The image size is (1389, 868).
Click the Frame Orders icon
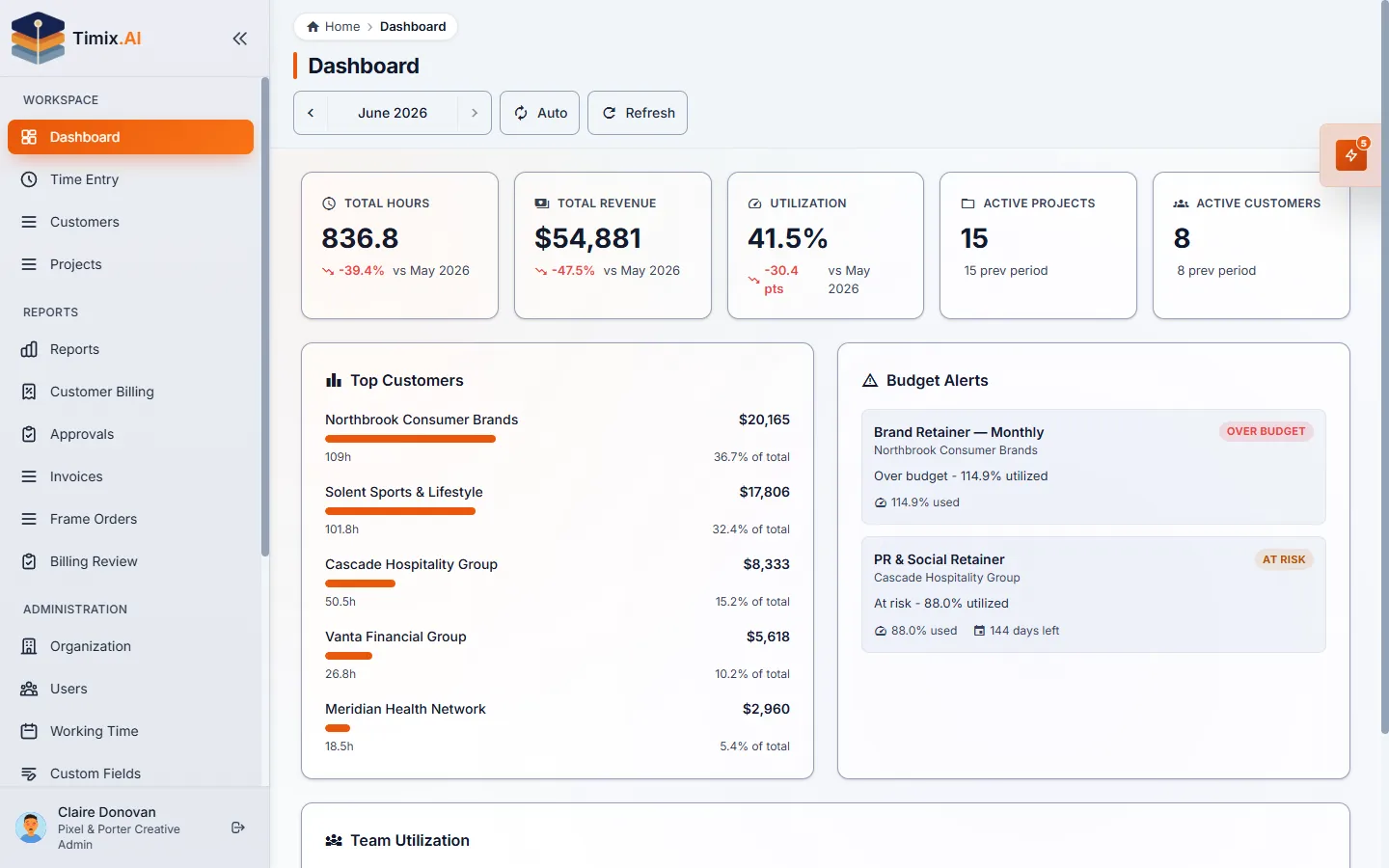point(29,519)
